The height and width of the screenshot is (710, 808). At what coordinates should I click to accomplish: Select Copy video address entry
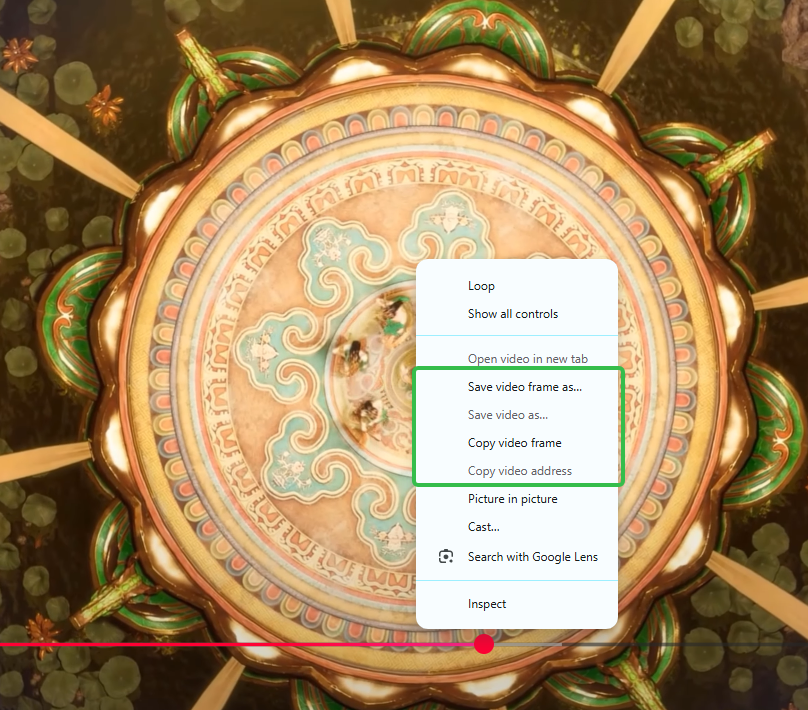click(x=517, y=470)
